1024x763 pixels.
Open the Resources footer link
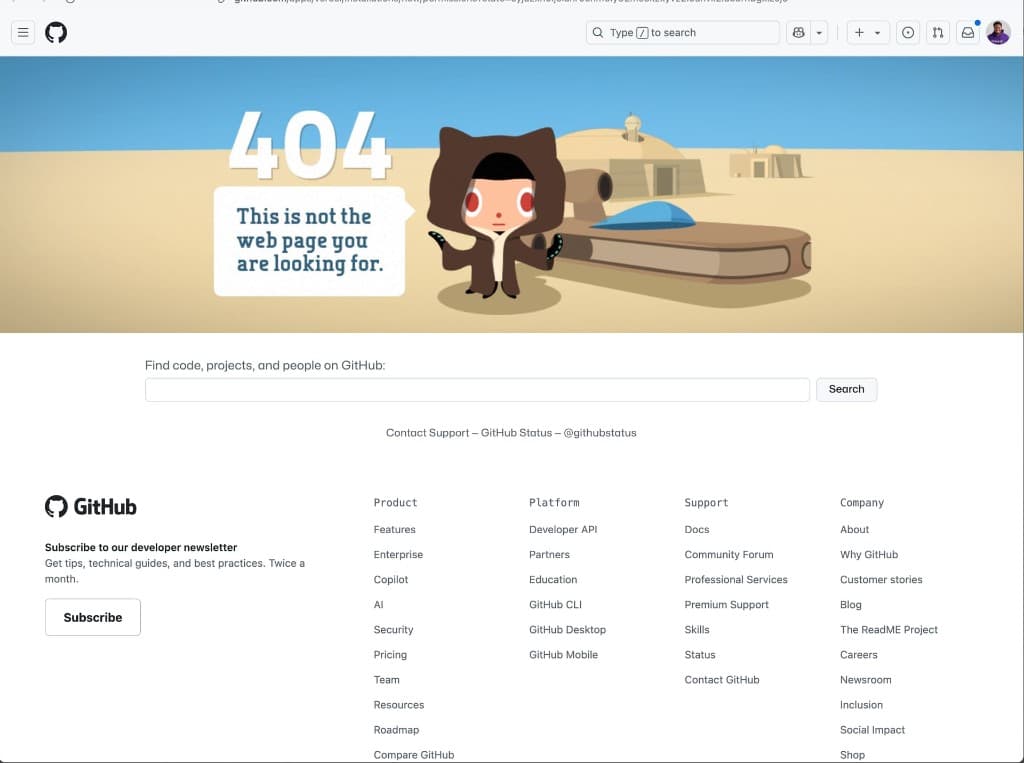coord(399,705)
